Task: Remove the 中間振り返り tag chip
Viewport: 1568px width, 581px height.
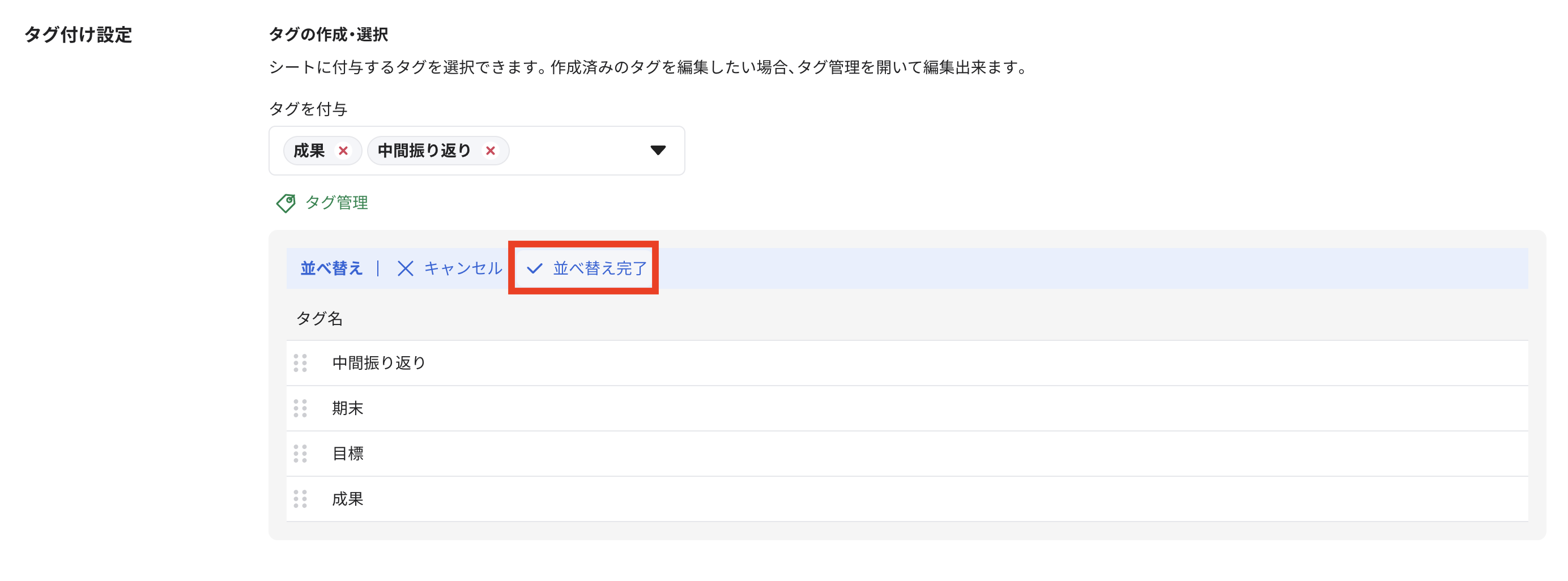Action: click(x=491, y=151)
